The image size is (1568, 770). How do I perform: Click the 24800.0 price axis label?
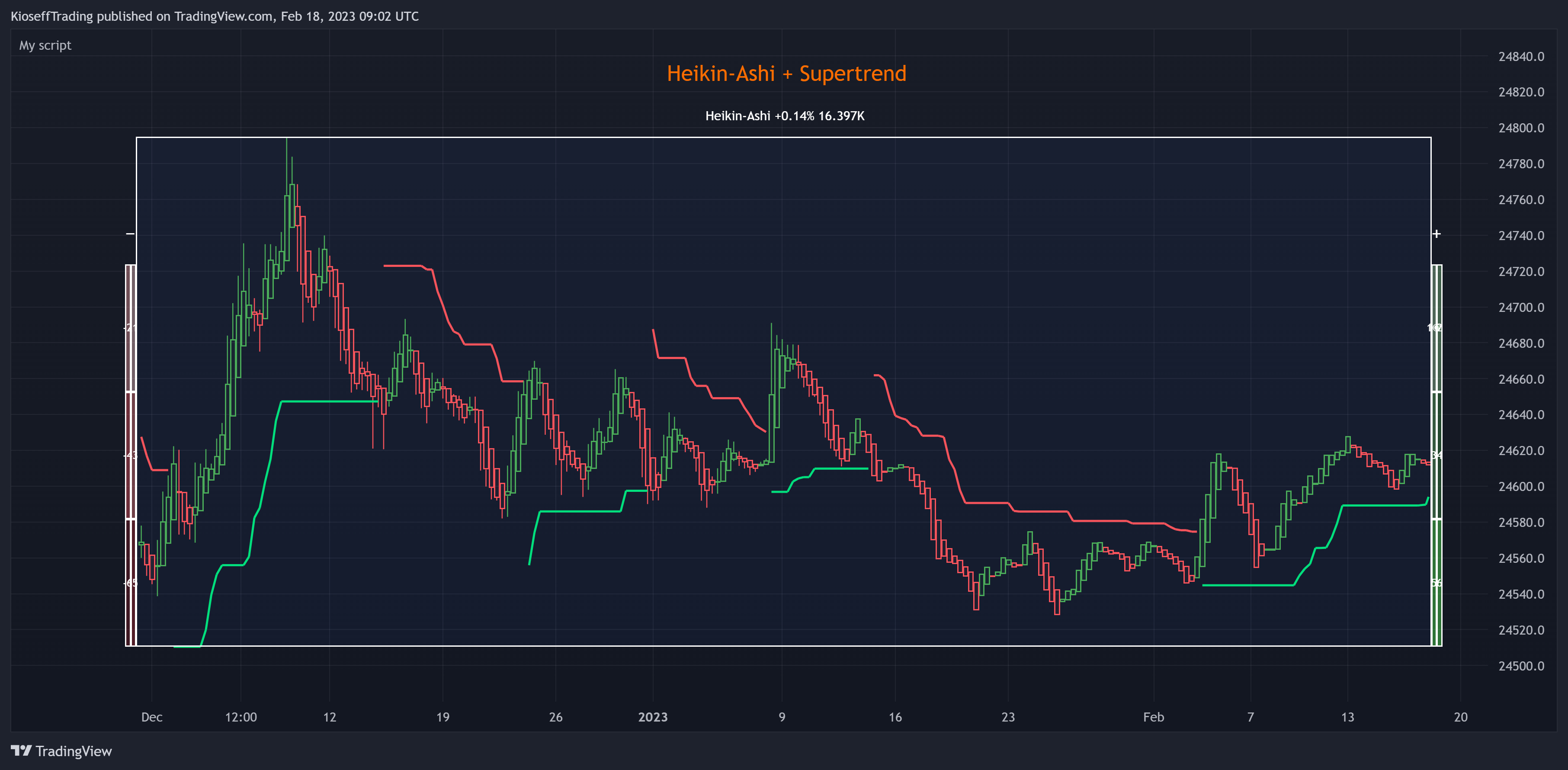[1521, 128]
